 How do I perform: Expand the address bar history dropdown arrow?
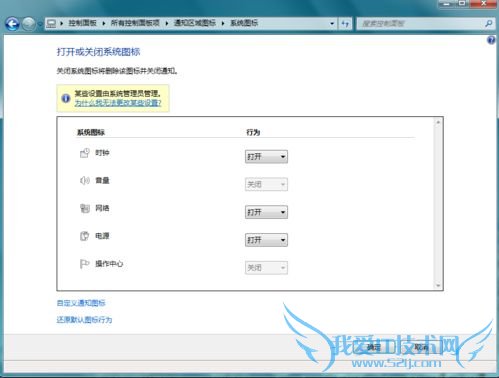332,24
